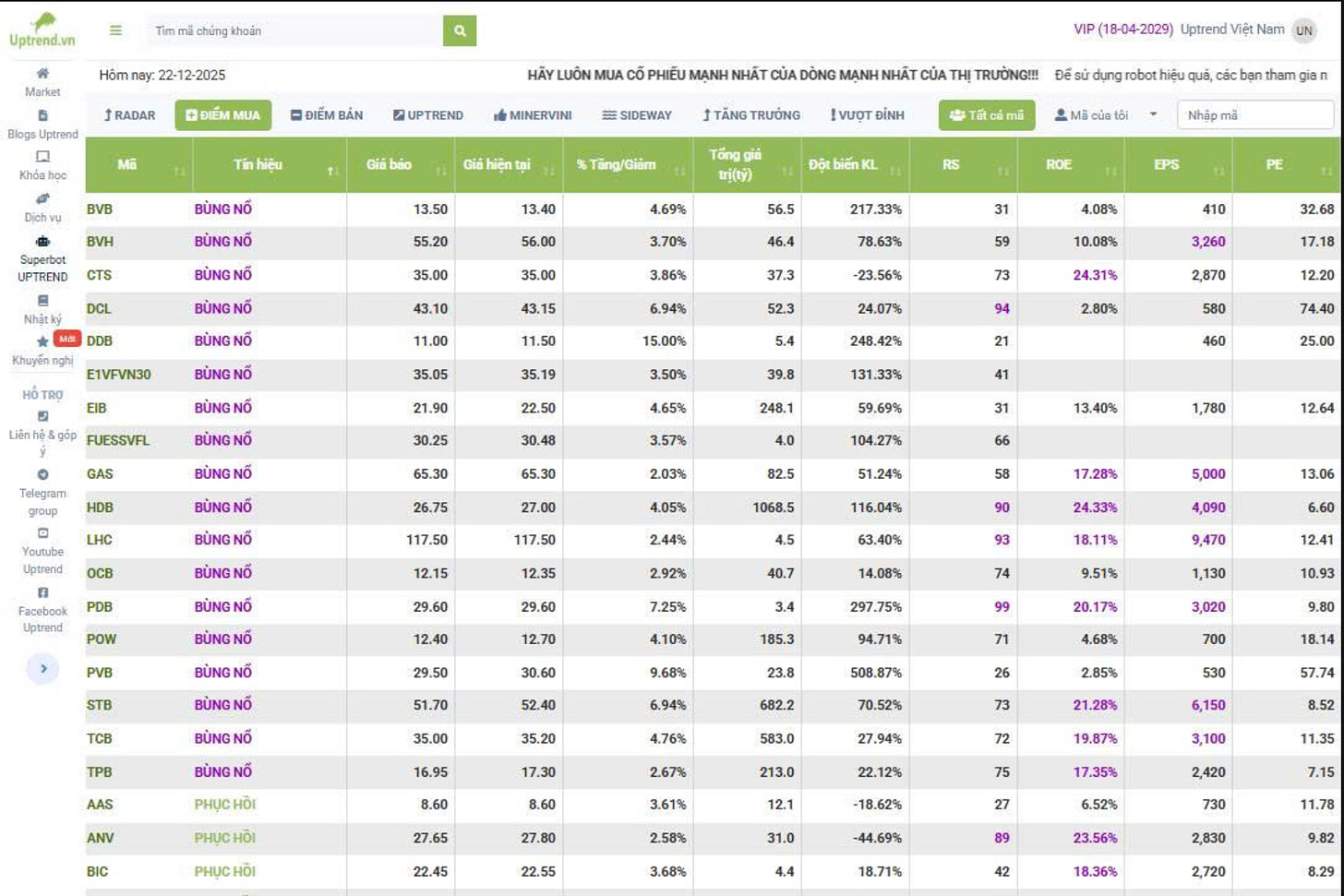Open the MINERVINI tab
Viewport: 1344px width, 896px height.
point(533,115)
